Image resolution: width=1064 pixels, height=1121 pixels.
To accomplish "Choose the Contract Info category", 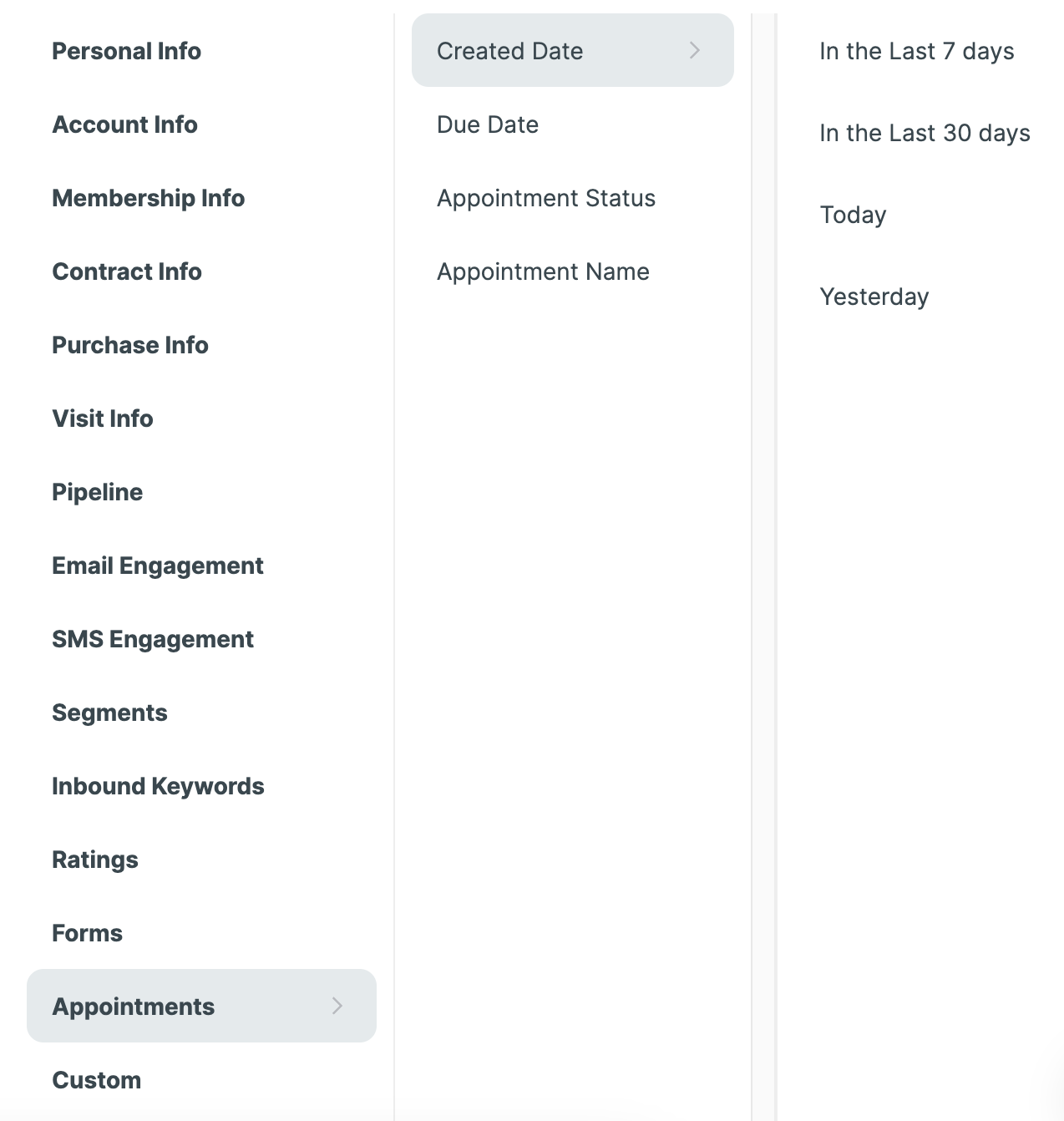I will pyautogui.click(x=127, y=271).
